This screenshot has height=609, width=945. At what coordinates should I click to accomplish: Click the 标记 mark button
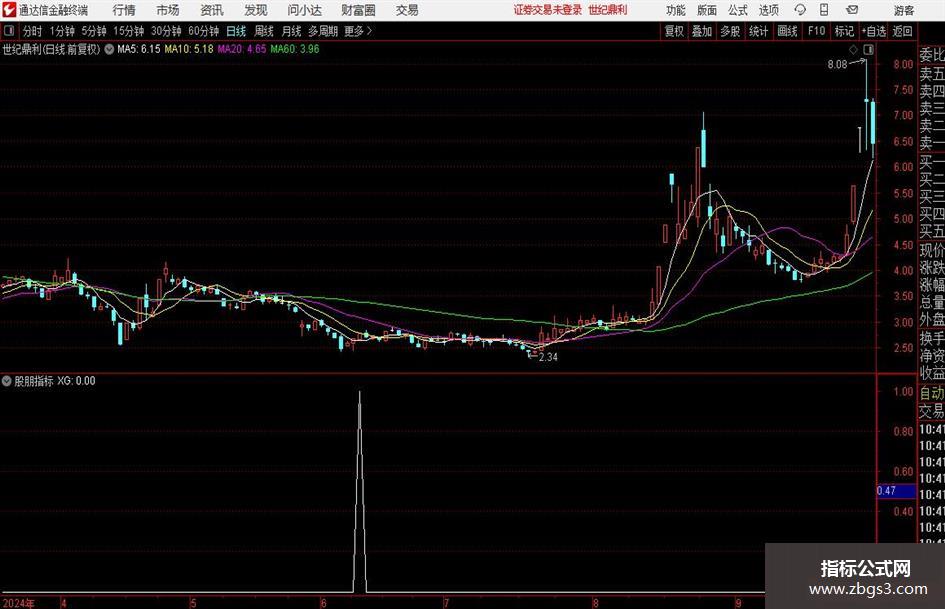click(844, 31)
